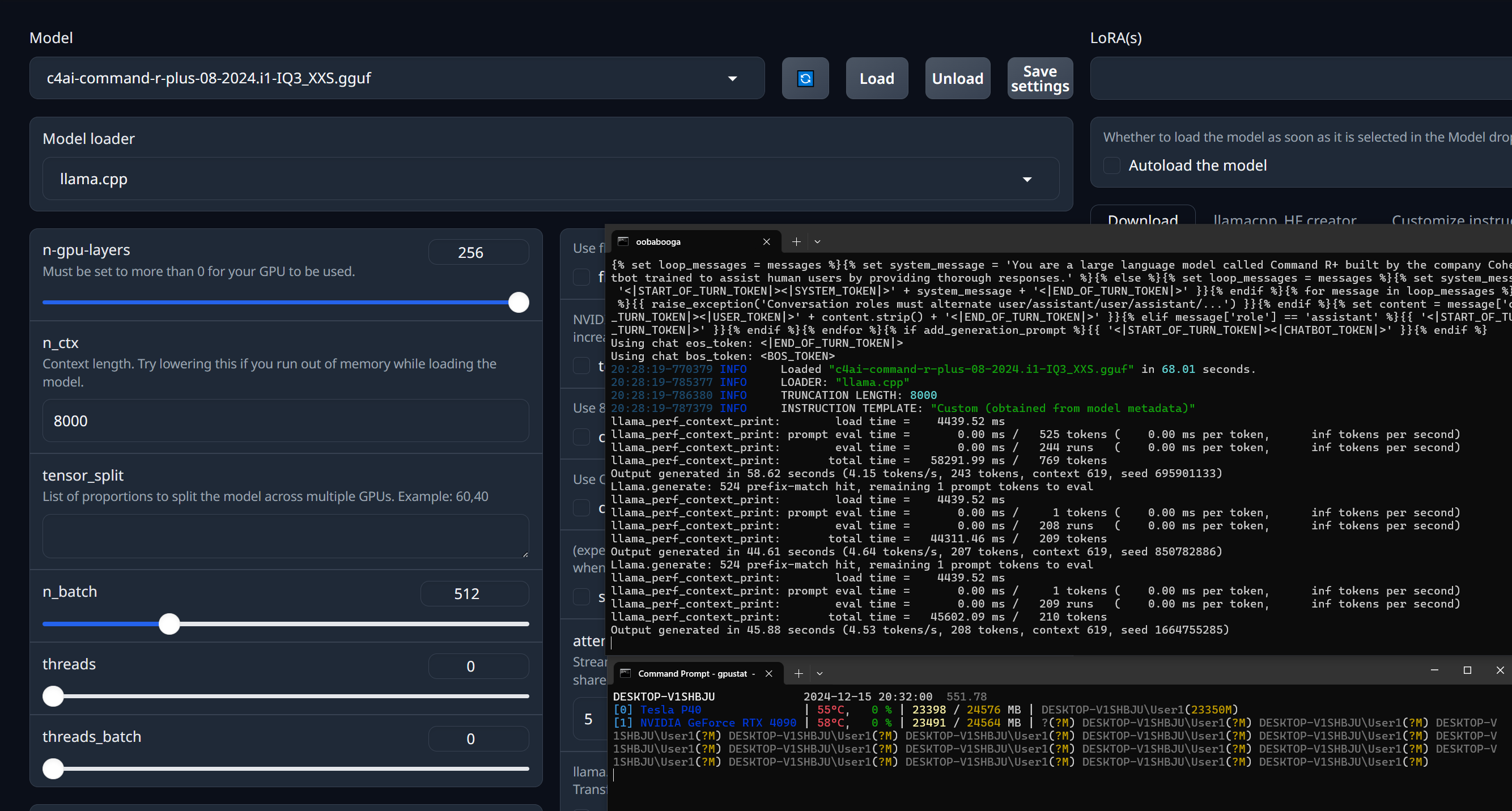1512x811 pixels.
Task: Open the gpustat terminal profile dropdown chevron
Action: click(819, 673)
